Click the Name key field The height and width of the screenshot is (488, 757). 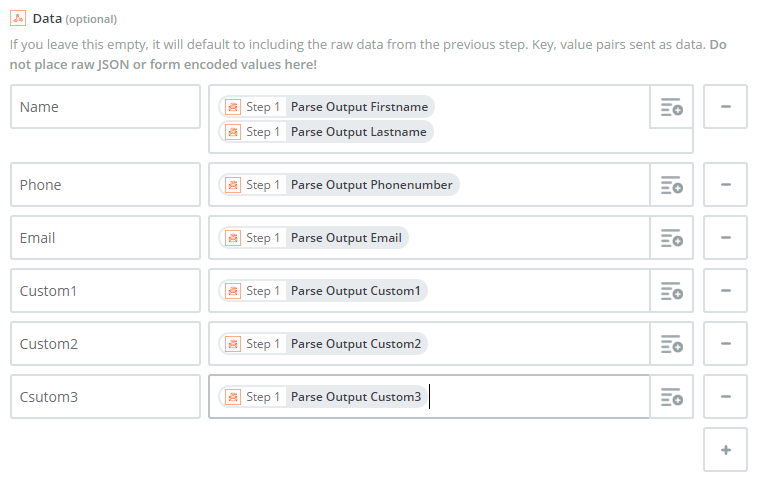click(105, 107)
